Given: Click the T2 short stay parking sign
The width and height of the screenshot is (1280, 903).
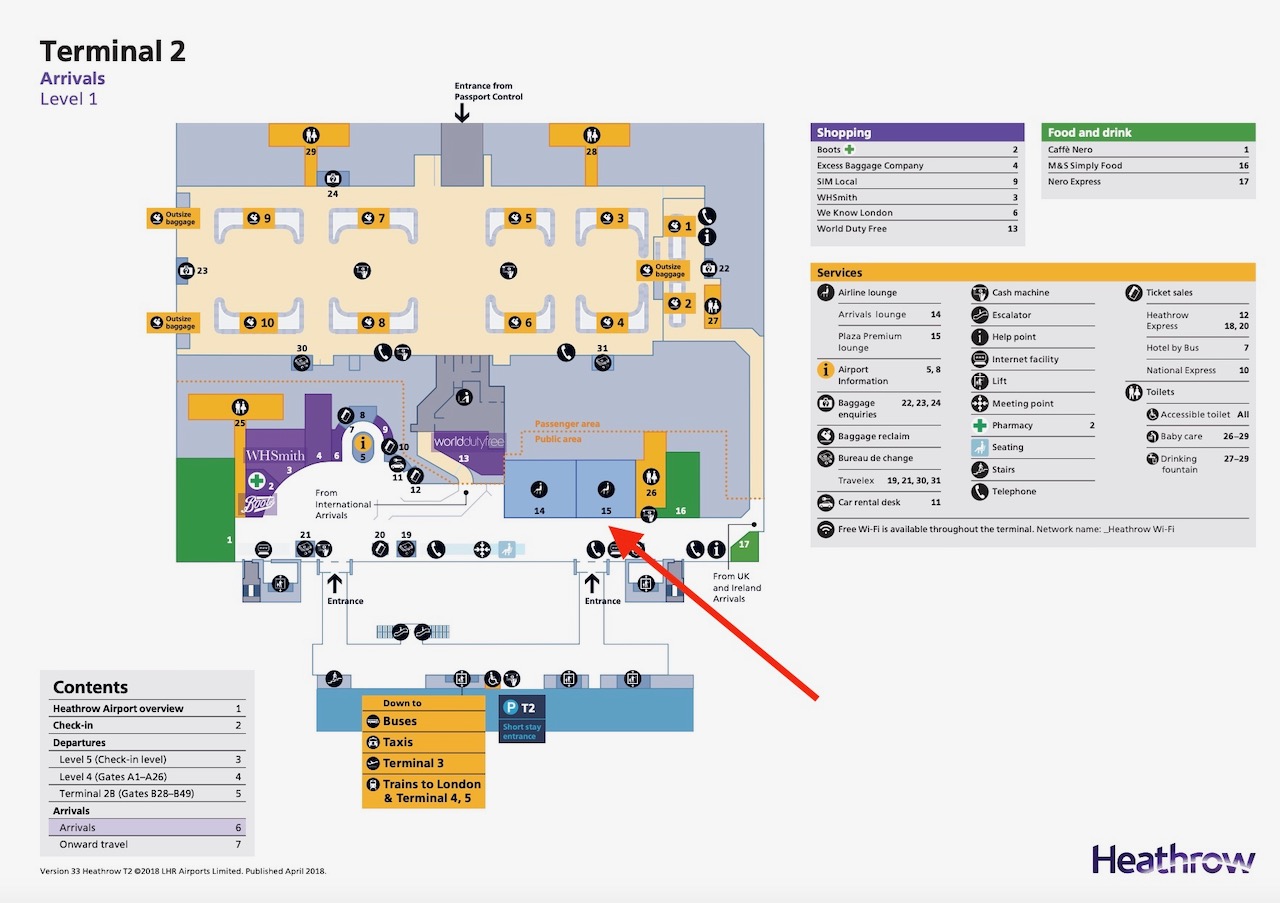Looking at the screenshot, I should pos(522,718).
